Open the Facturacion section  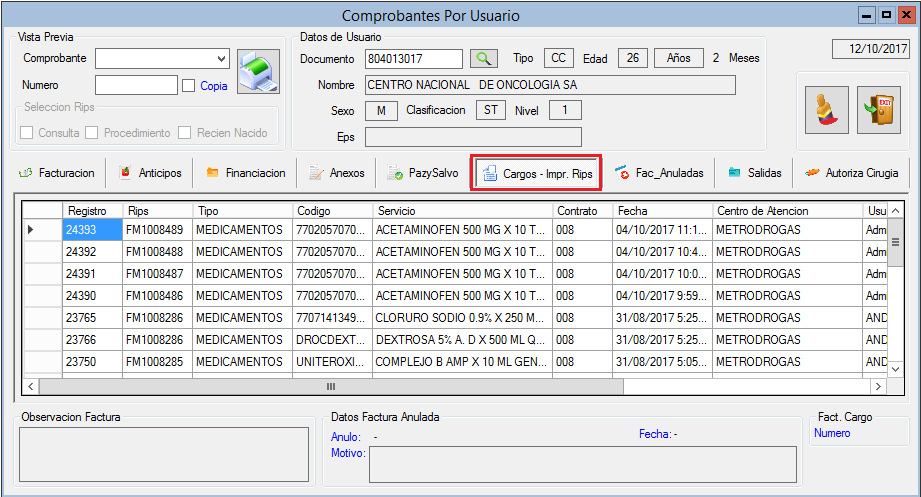point(57,173)
